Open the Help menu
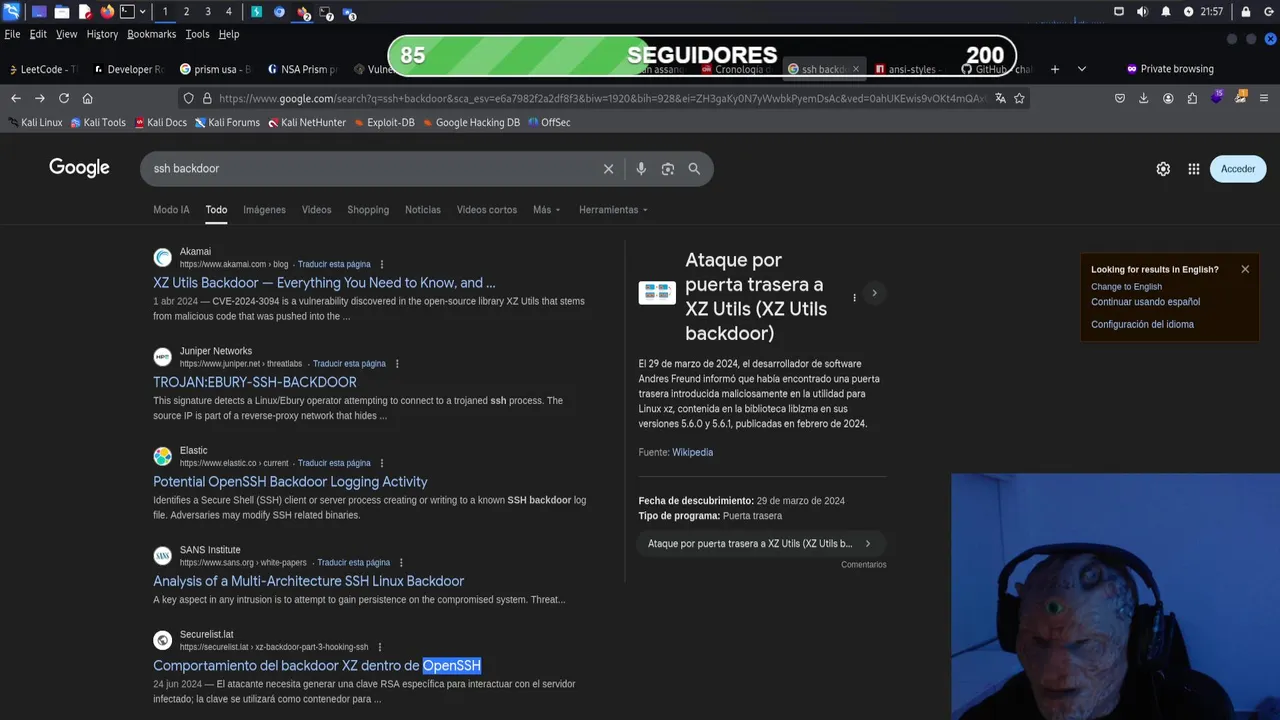This screenshot has height=720, width=1280. [229, 34]
